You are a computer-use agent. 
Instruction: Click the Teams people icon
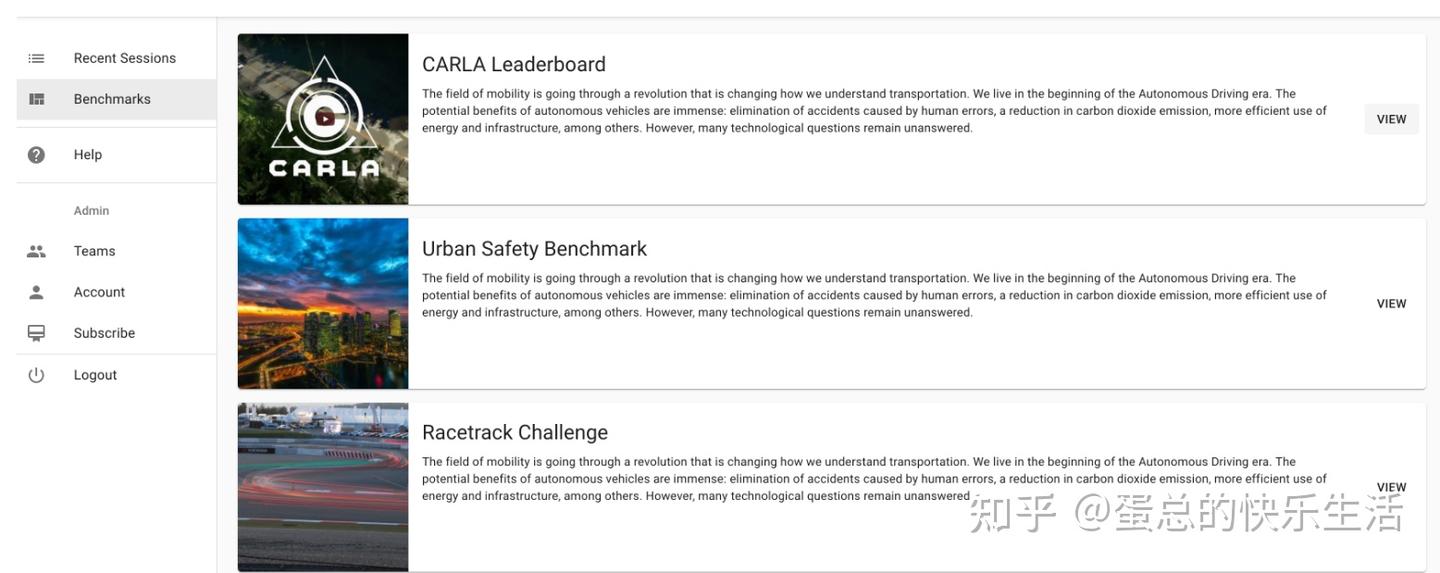(36, 251)
